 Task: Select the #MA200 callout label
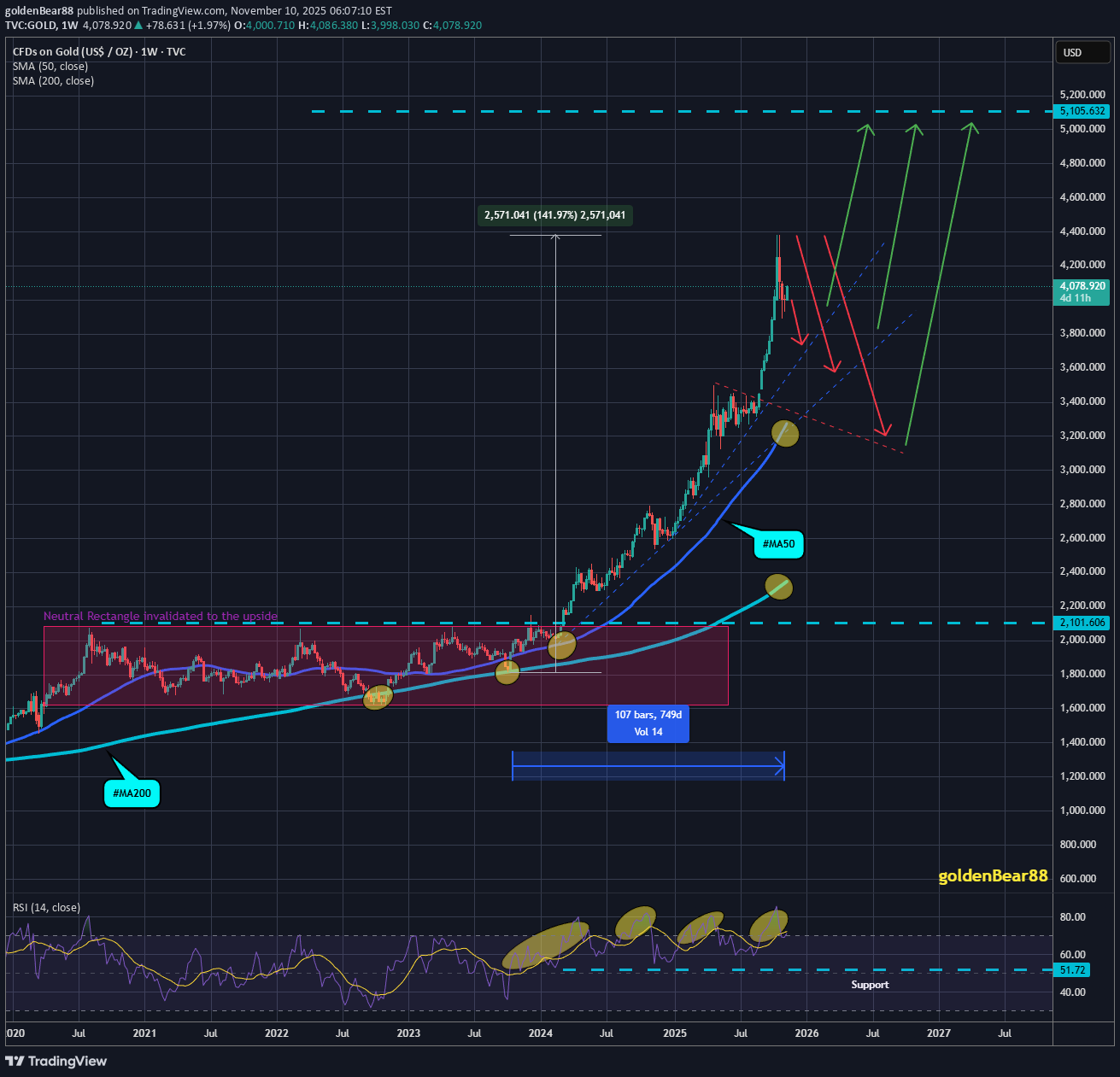pyautogui.click(x=132, y=793)
